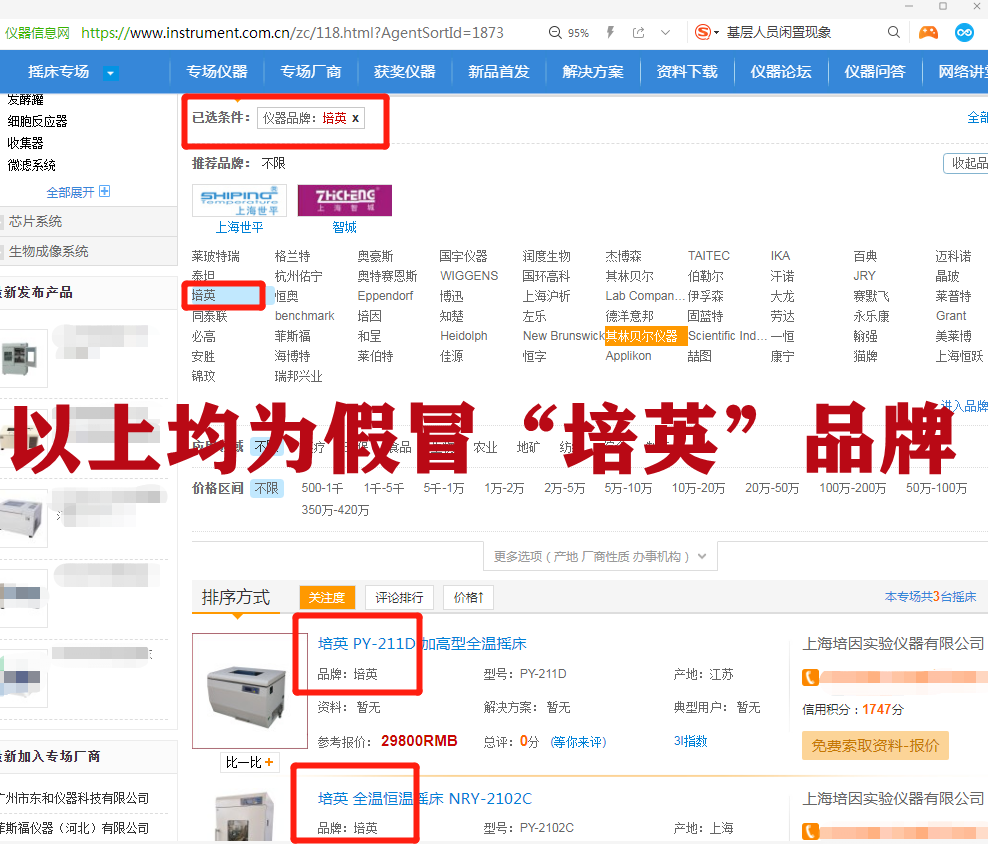Open the 专场厂商 menu
The image size is (988, 844).
(x=311, y=72)
